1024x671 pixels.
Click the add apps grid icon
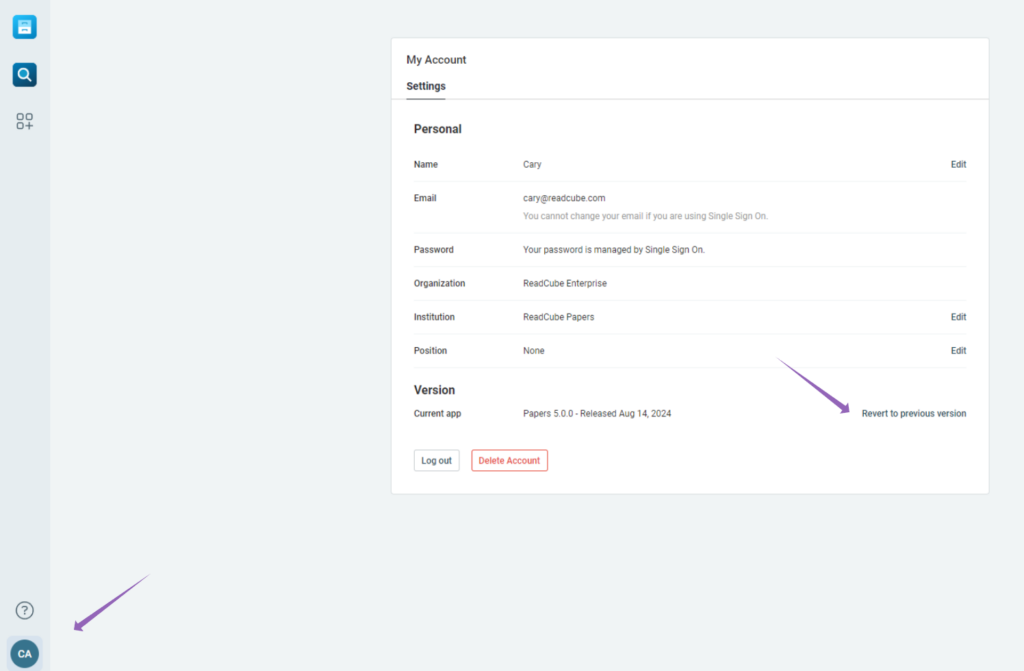pyautogui.click(x=25, y=122)
